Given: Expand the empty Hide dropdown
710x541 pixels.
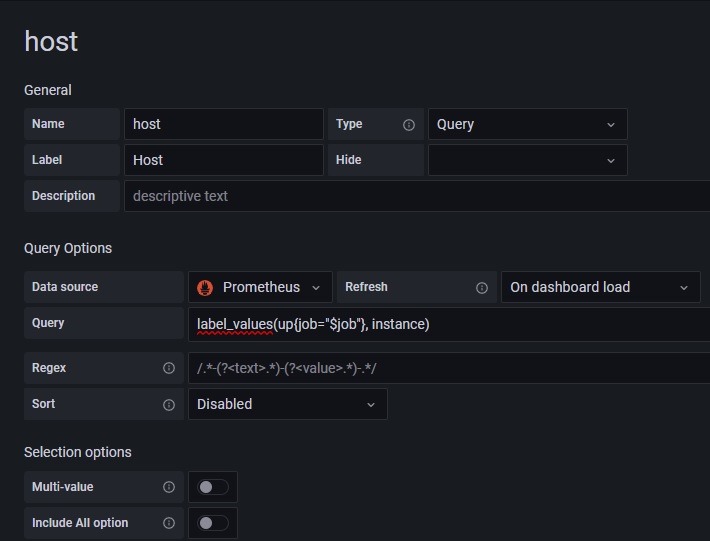Looking at the screenshot, I should (x=527, y=160).
